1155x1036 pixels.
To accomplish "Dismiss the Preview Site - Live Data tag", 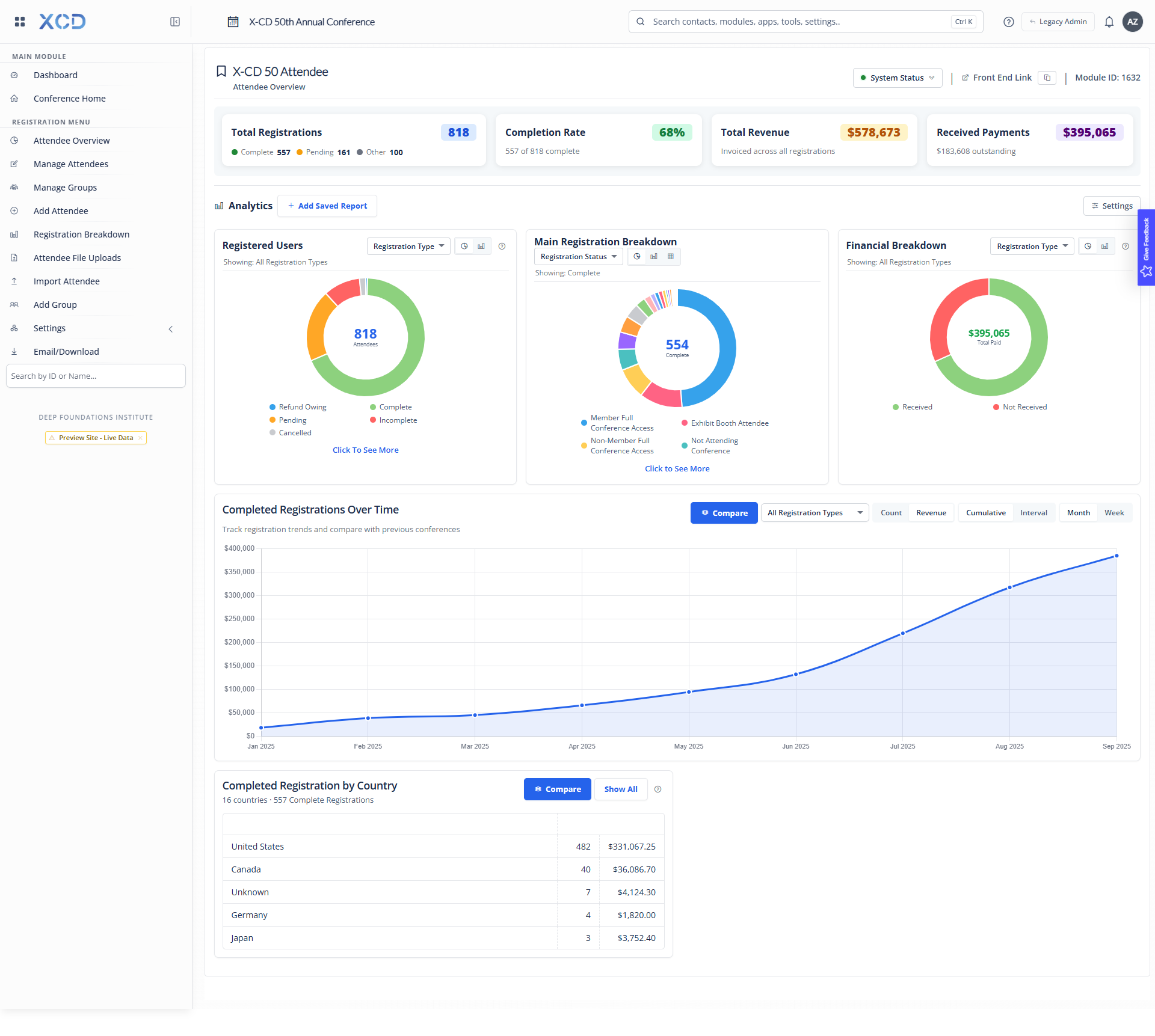I will pos(140,438).
